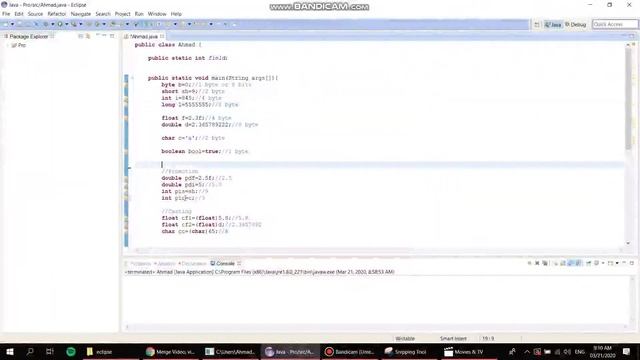Switch to the Java perspective
Viewport: 640px width, 360px height.
[553, 25]
